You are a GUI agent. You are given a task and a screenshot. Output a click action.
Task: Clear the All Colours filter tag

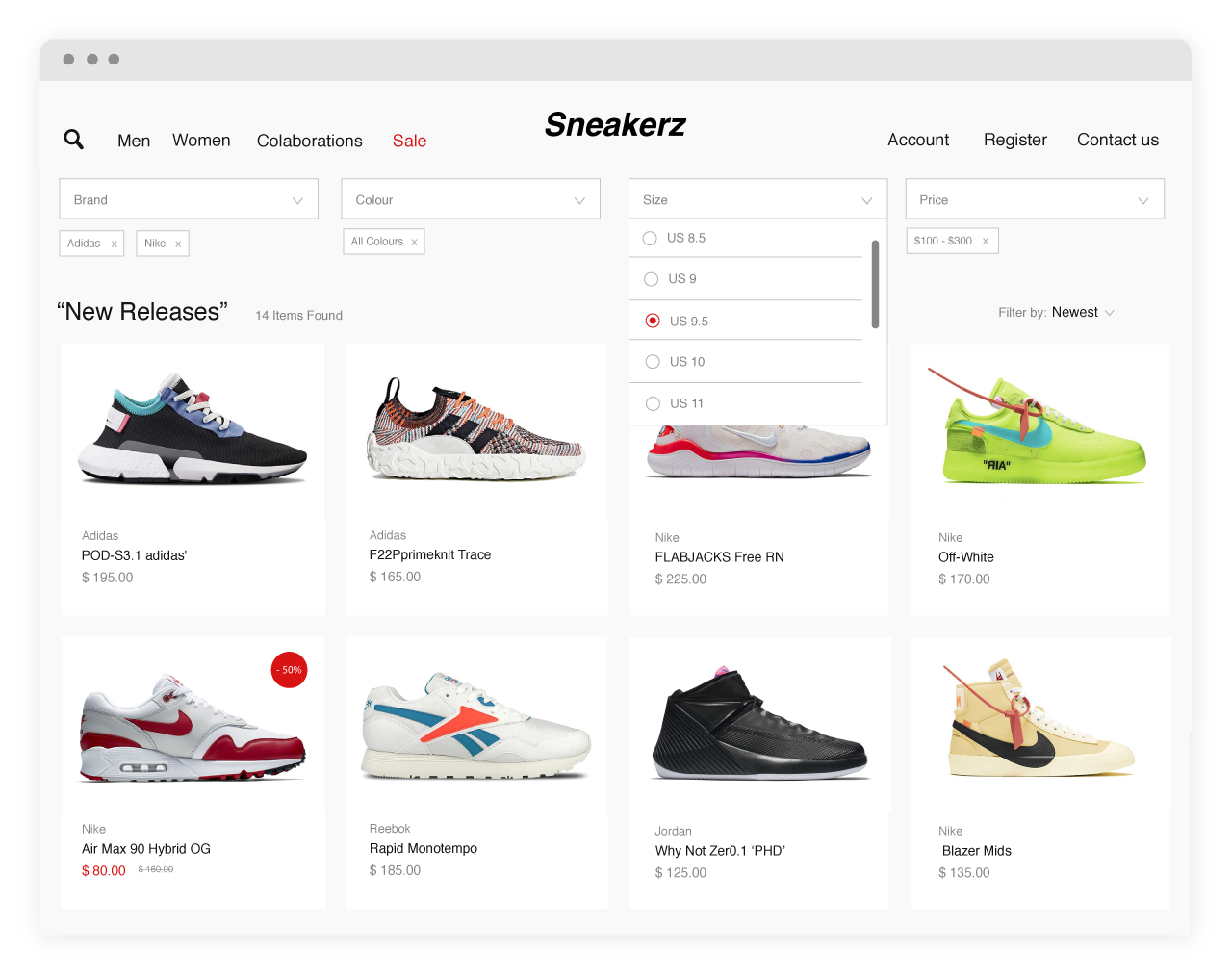414,242
